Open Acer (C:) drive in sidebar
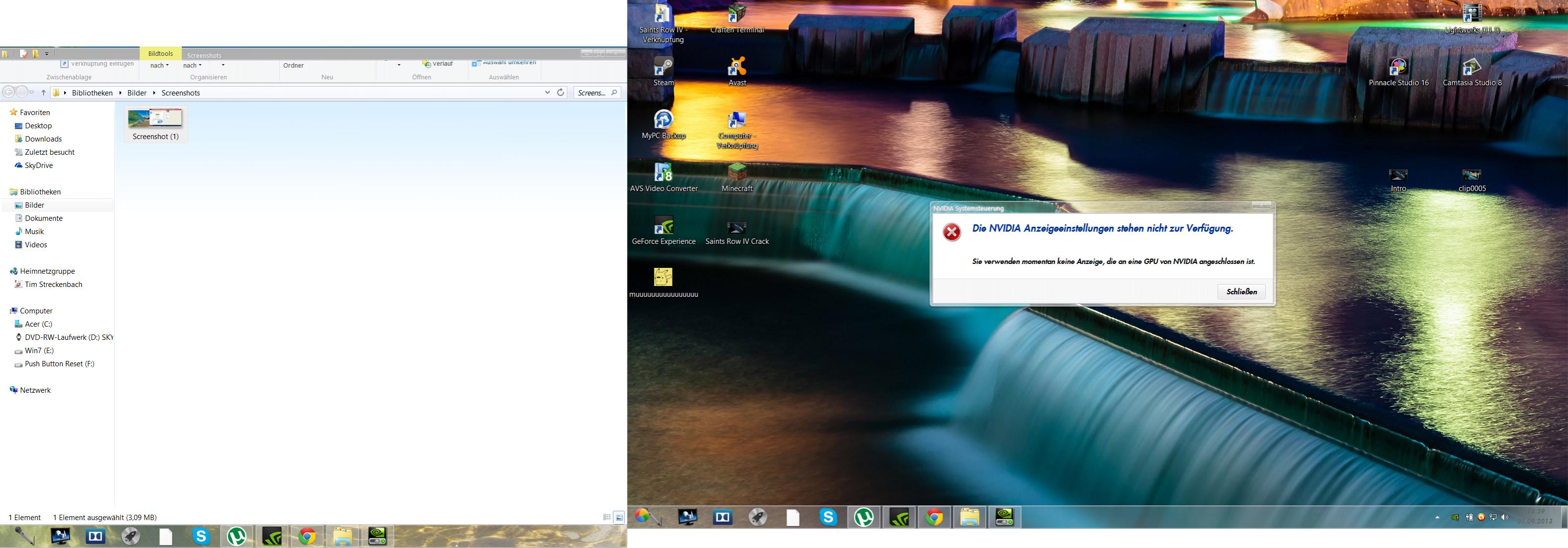The height and width of the screenshot is (548, 1568). 38,324
